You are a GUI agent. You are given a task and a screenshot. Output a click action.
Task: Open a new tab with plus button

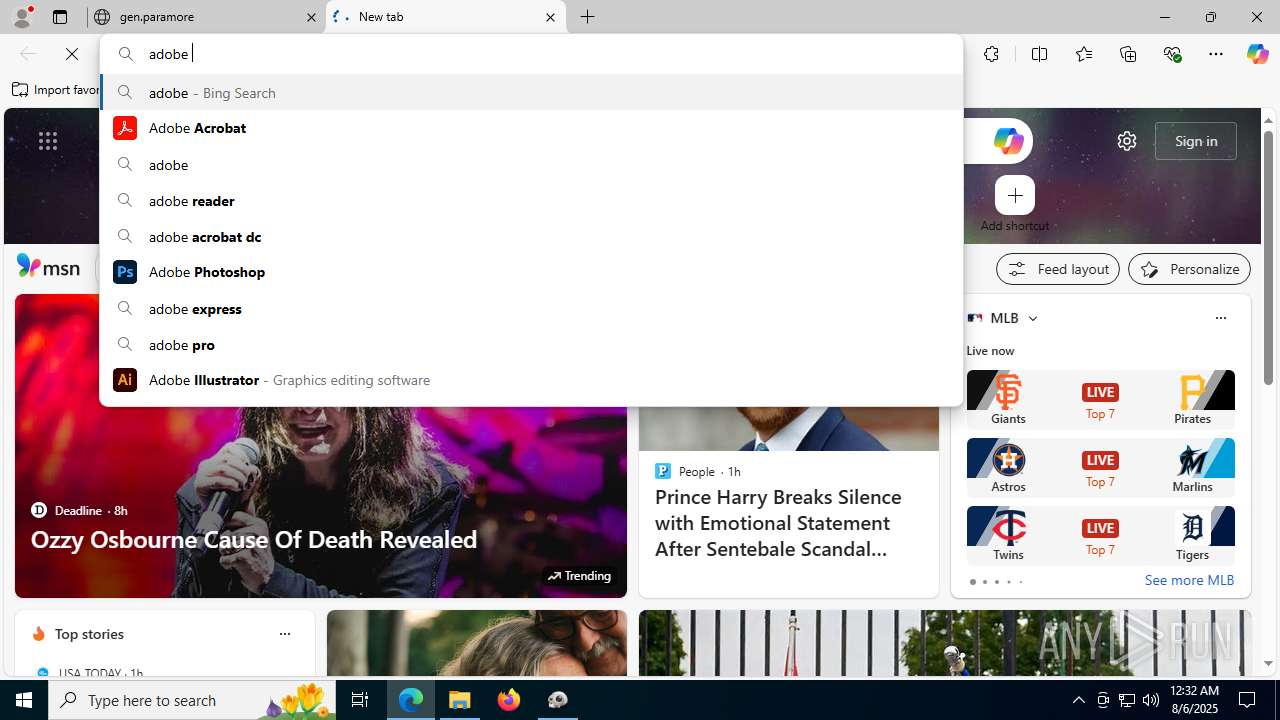[588, 17]
